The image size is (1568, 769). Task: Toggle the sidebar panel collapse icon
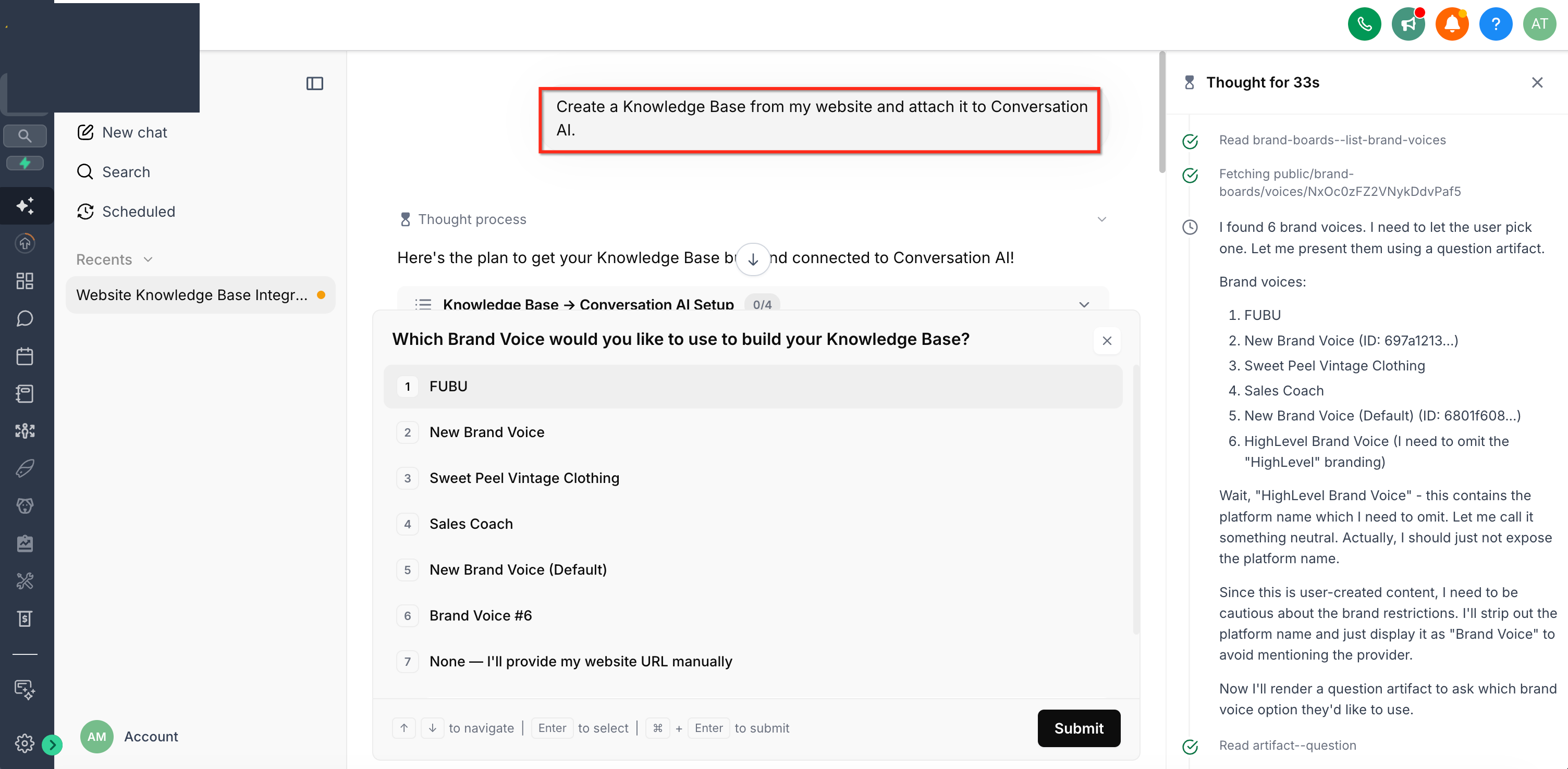pyautogui.click(x=315, y=83)
